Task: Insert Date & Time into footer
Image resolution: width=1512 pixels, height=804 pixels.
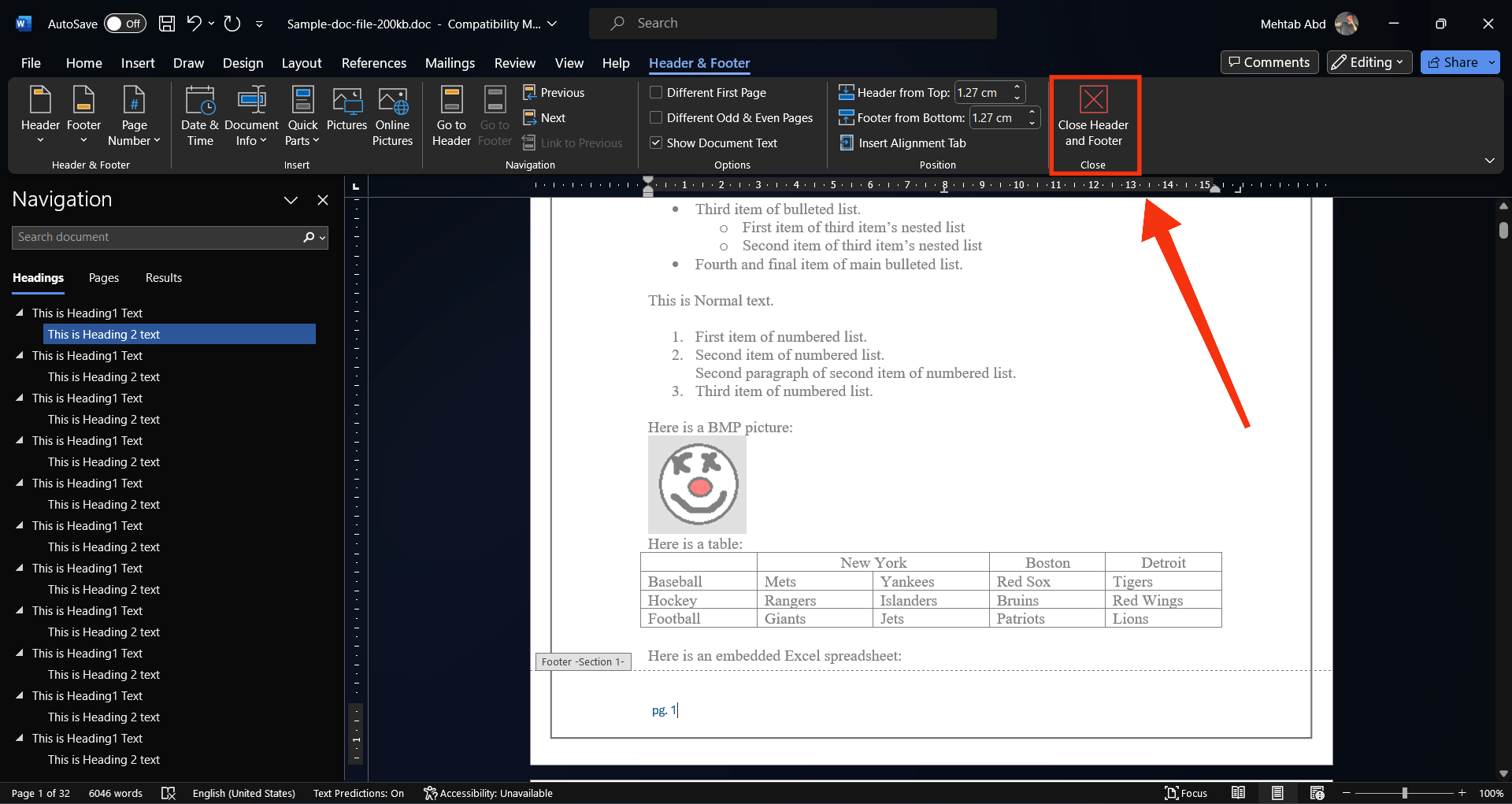Action: (x=200, y=117)
